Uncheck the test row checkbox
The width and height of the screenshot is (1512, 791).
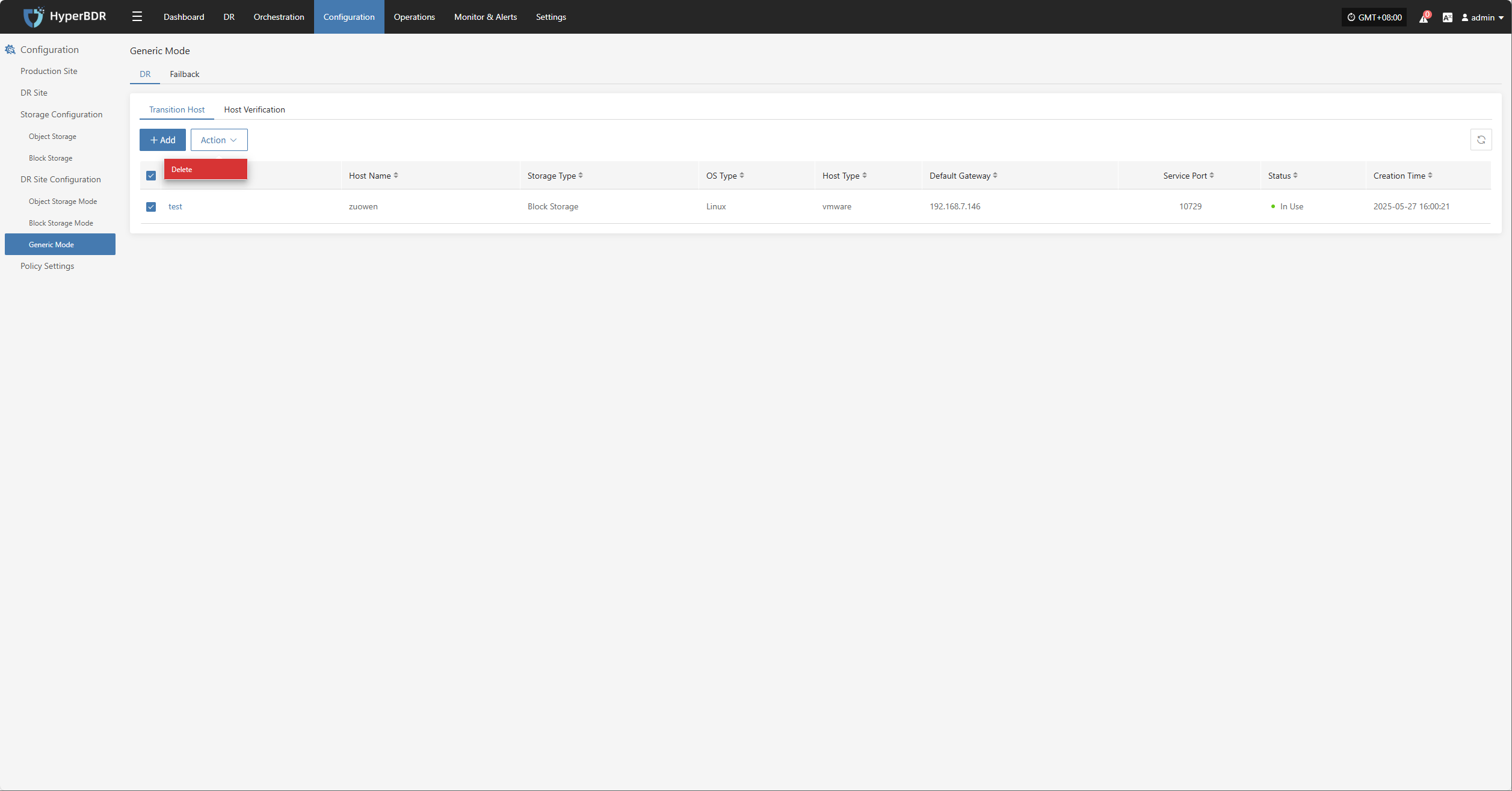tap(151, 207)
